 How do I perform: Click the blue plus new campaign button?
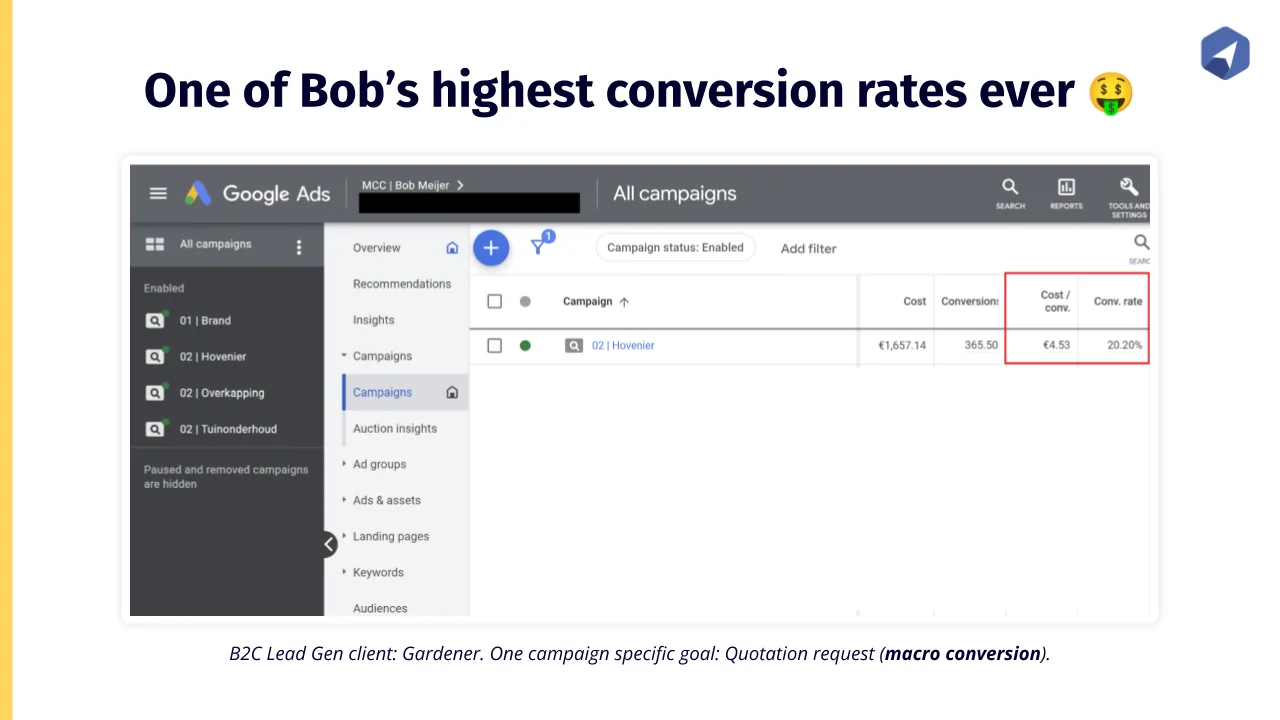click(491, 248)
